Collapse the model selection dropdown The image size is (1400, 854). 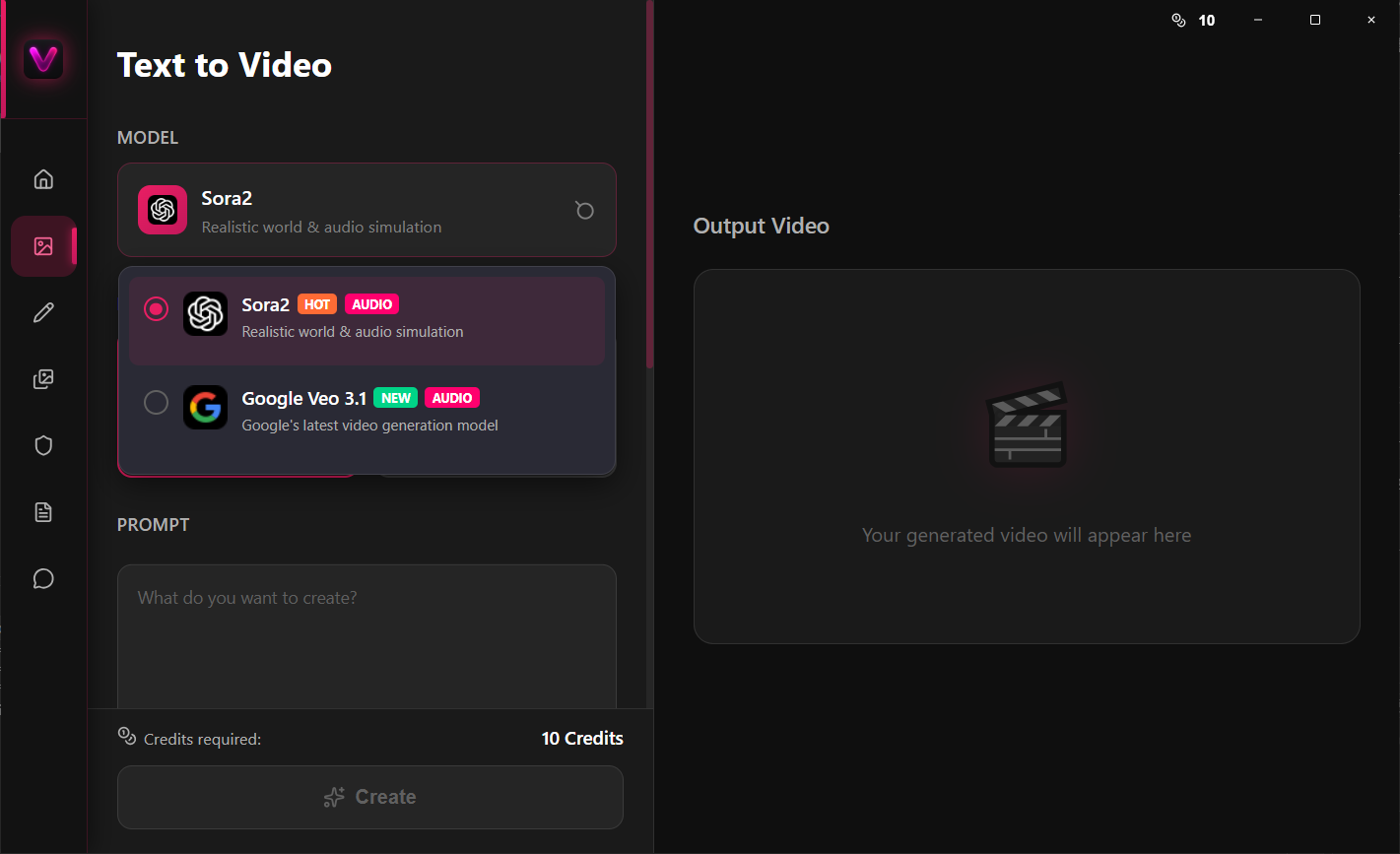(367, 210)
